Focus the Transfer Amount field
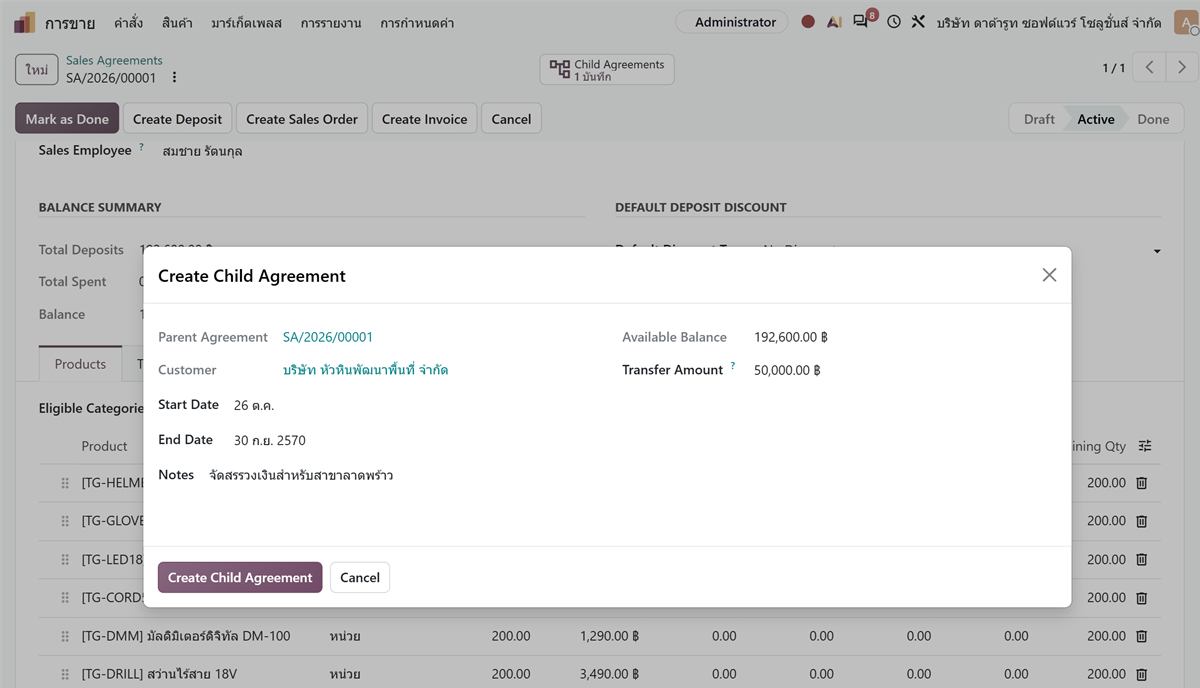 [904, 370]
